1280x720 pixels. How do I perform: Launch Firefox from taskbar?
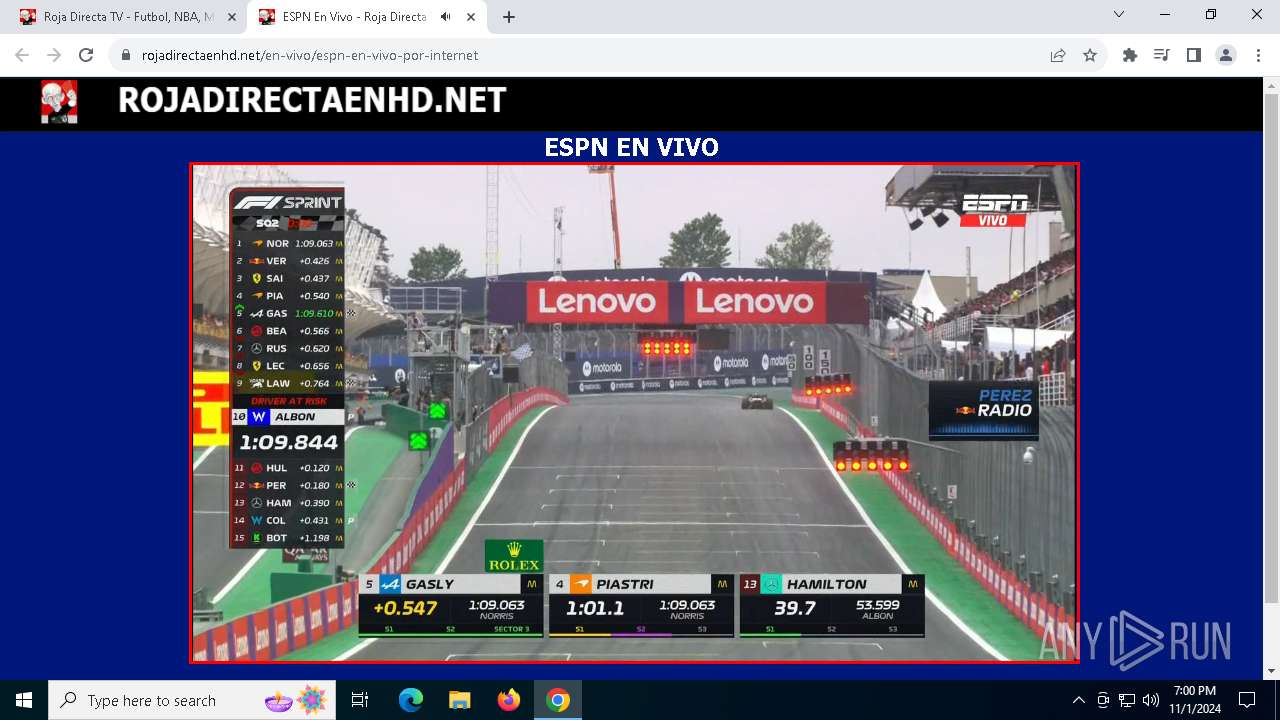tap(509, 700)
